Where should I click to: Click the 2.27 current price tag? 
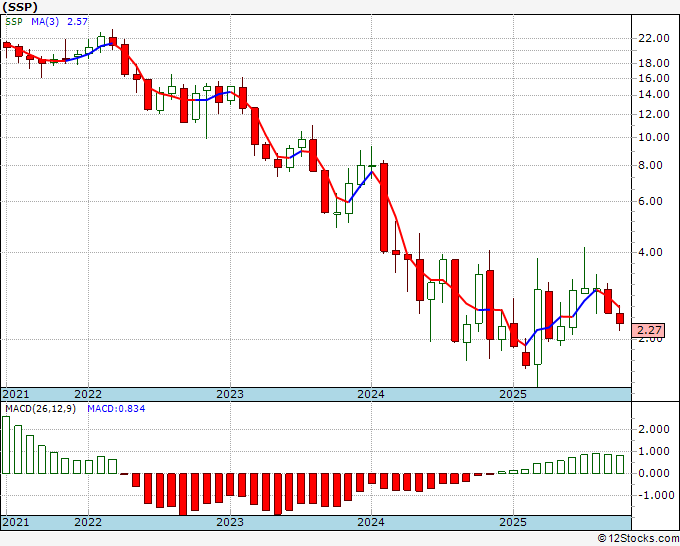(x=648, y=330)
